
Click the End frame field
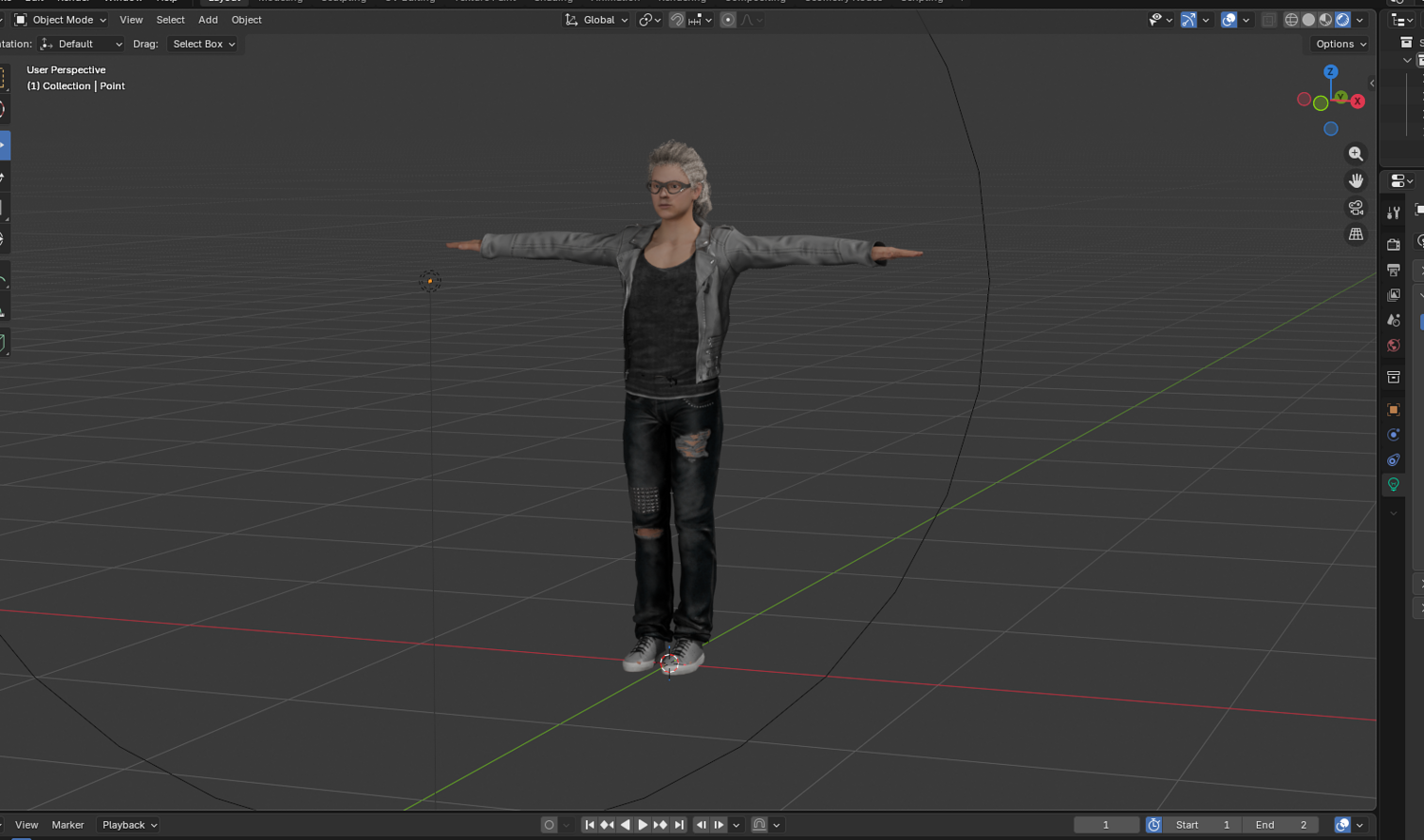pyautogui.click(x=1280, y=825)
